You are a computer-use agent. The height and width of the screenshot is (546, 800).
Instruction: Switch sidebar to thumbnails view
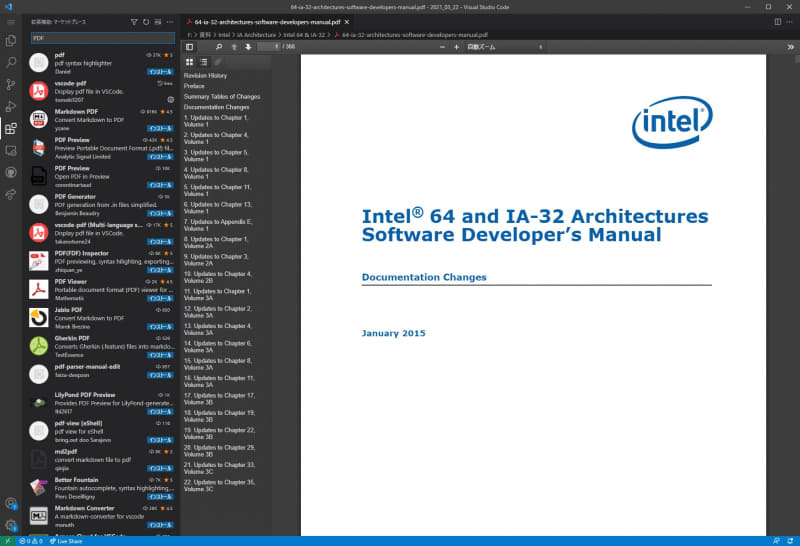coord(190,62)
